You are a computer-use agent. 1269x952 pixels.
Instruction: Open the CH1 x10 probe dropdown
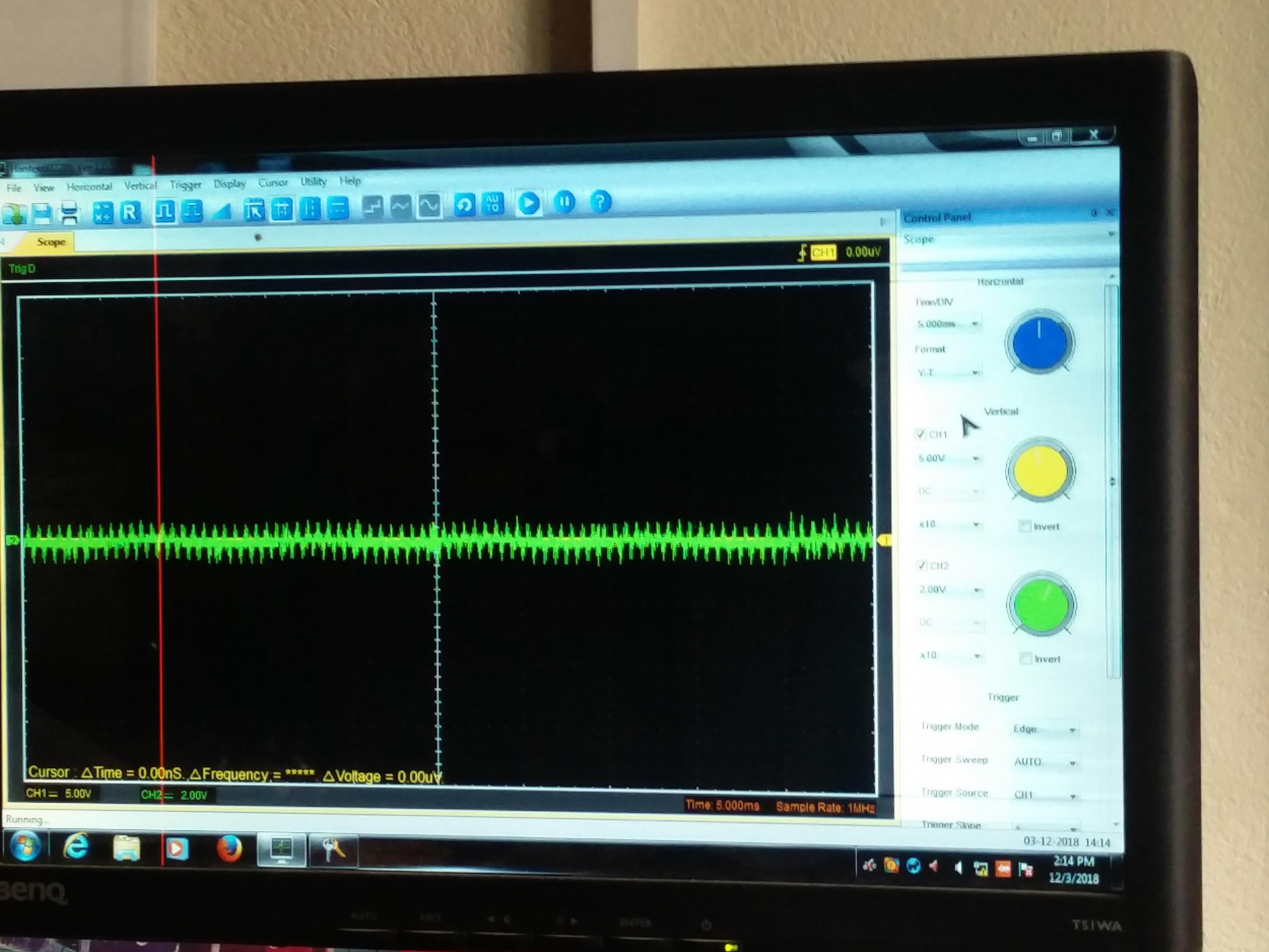949,524
